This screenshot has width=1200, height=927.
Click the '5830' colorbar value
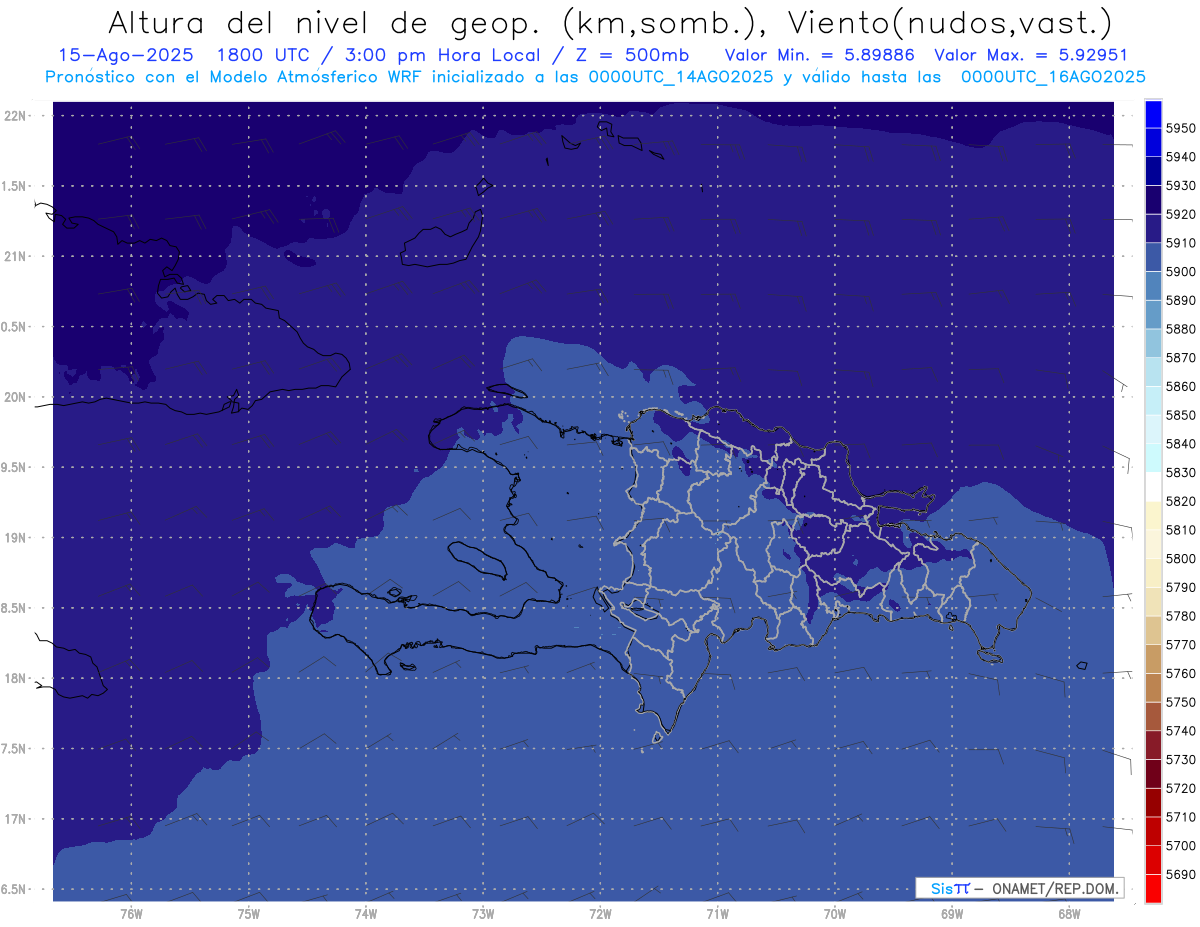coord(1181,473)
